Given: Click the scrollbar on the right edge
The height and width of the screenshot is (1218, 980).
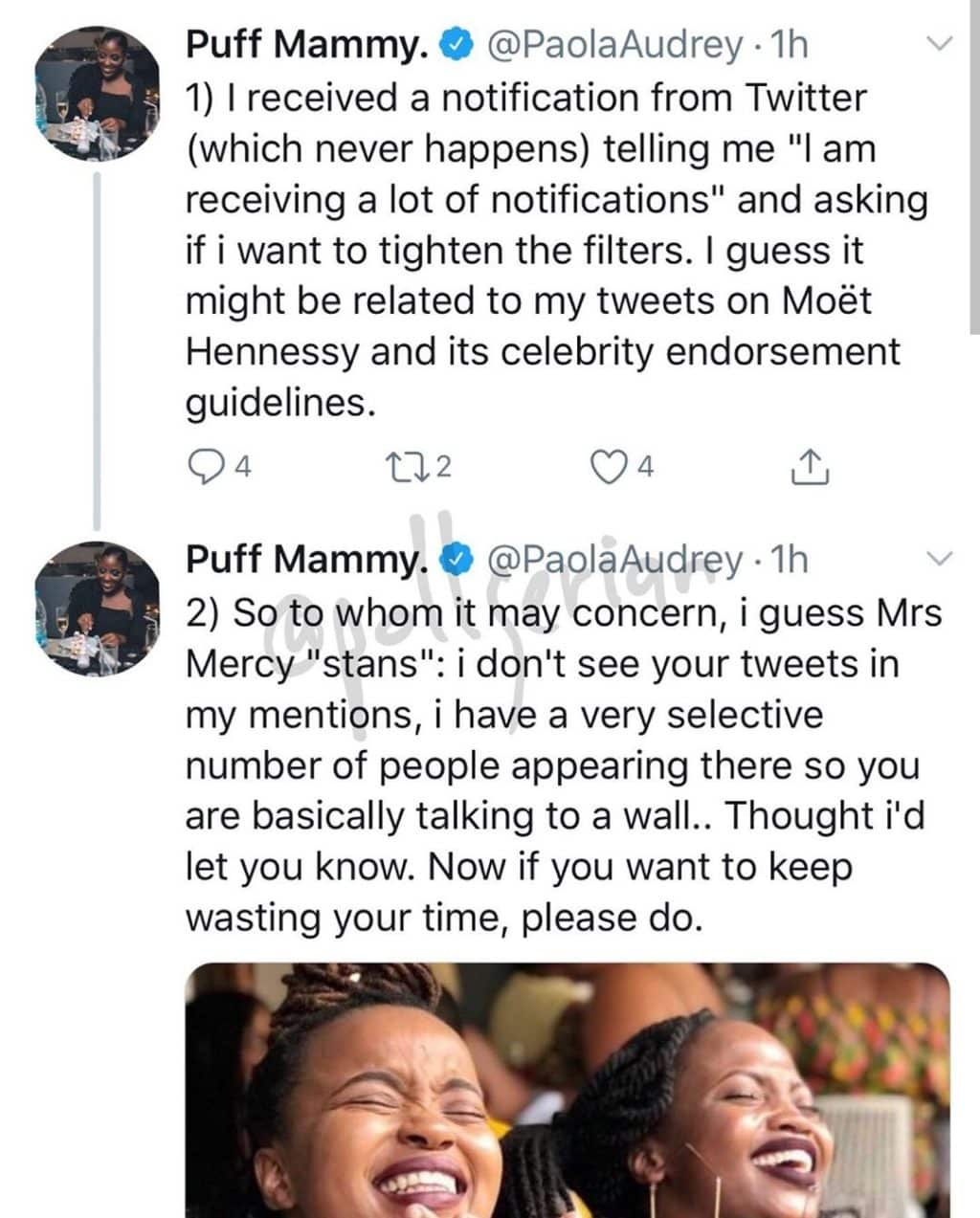Looking at the screenshot, I should tap(973, 191).
